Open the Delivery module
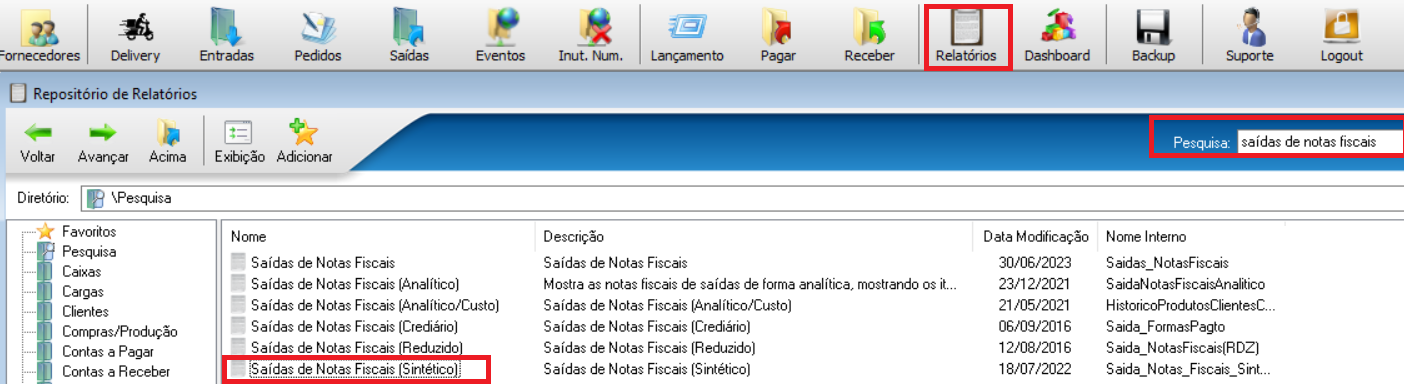The image size is (1404, 386). (x=135, y=36)
